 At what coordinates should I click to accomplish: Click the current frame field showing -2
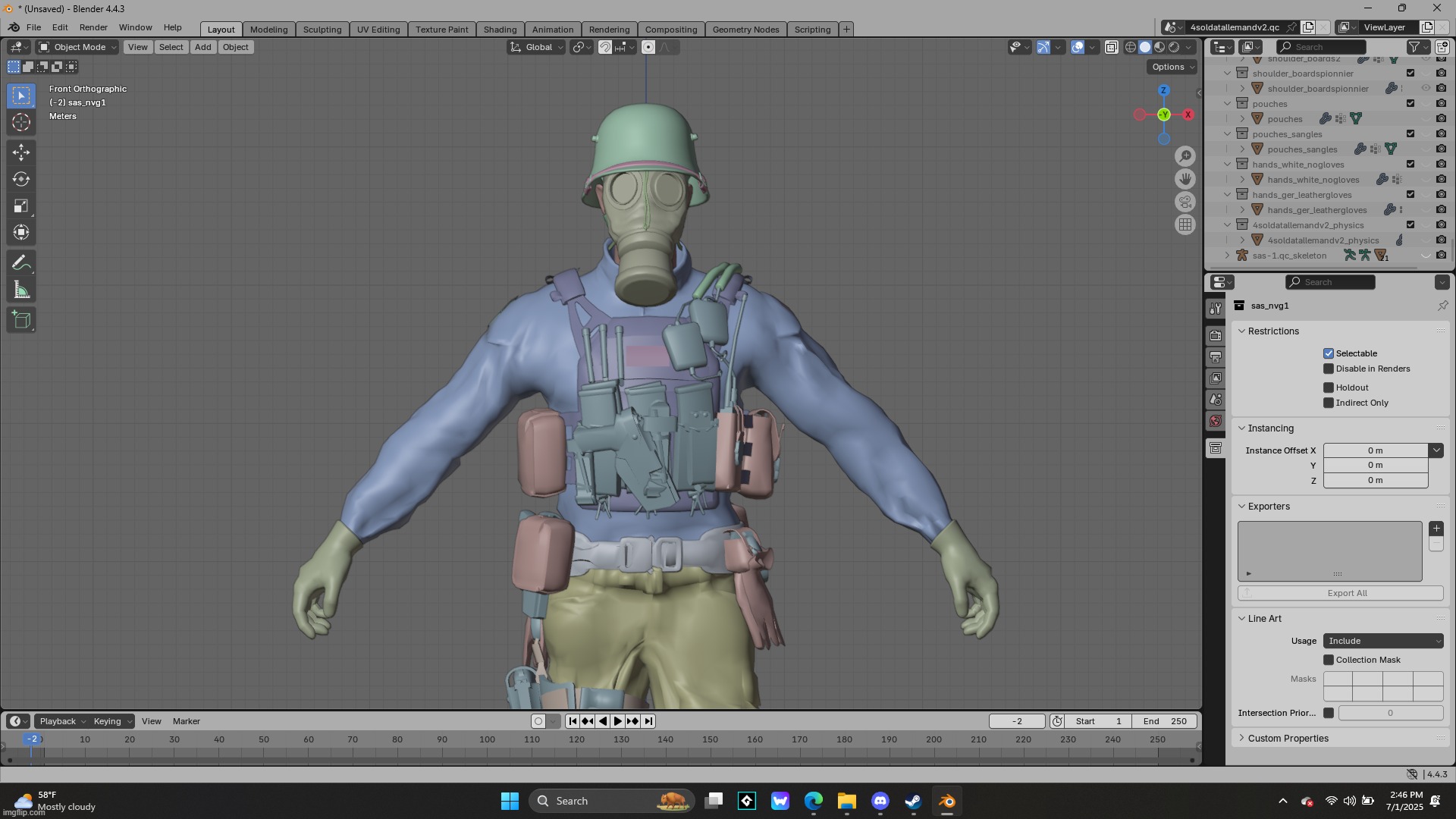1017,721
